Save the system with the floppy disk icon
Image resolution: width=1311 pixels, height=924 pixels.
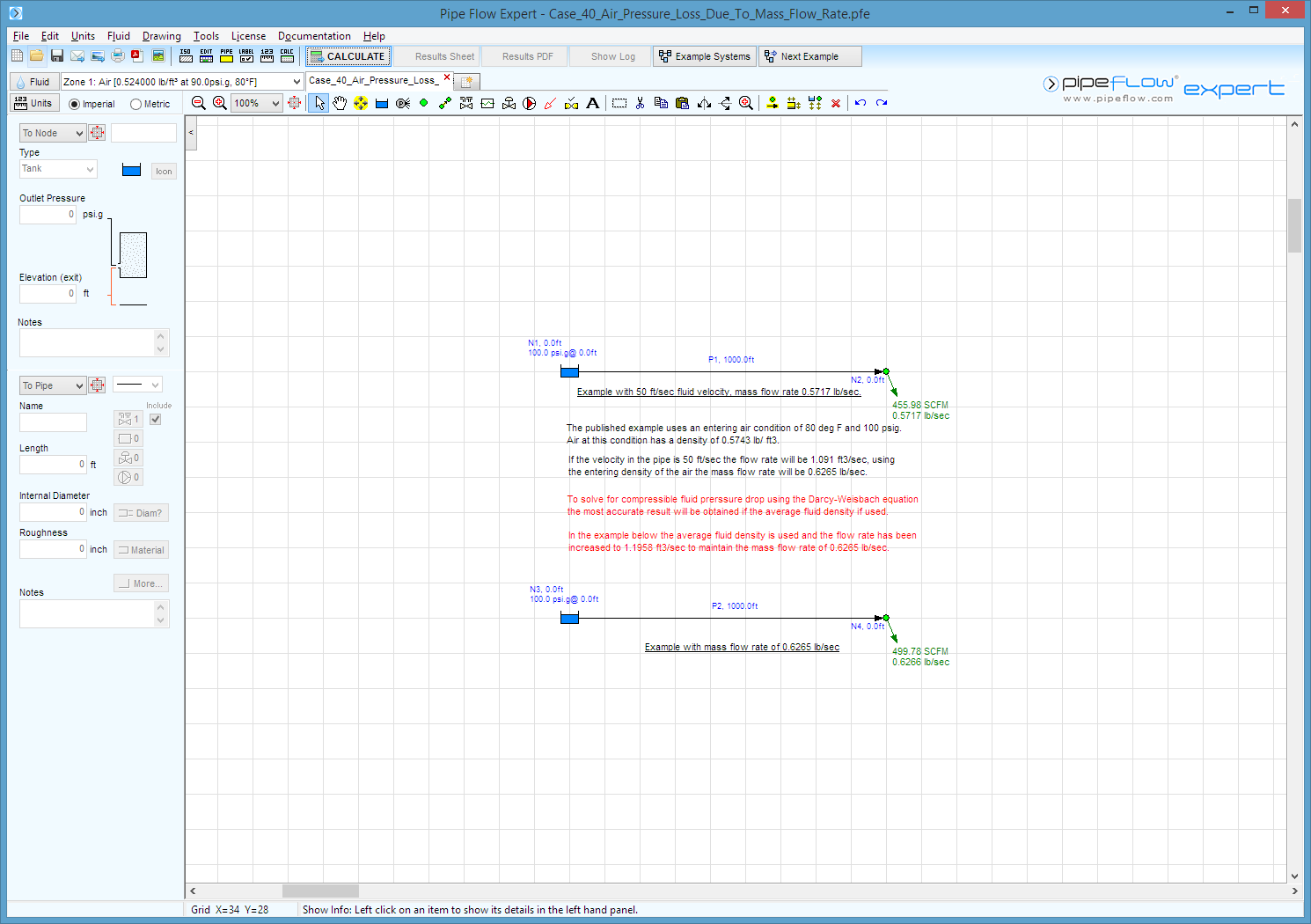57,56
